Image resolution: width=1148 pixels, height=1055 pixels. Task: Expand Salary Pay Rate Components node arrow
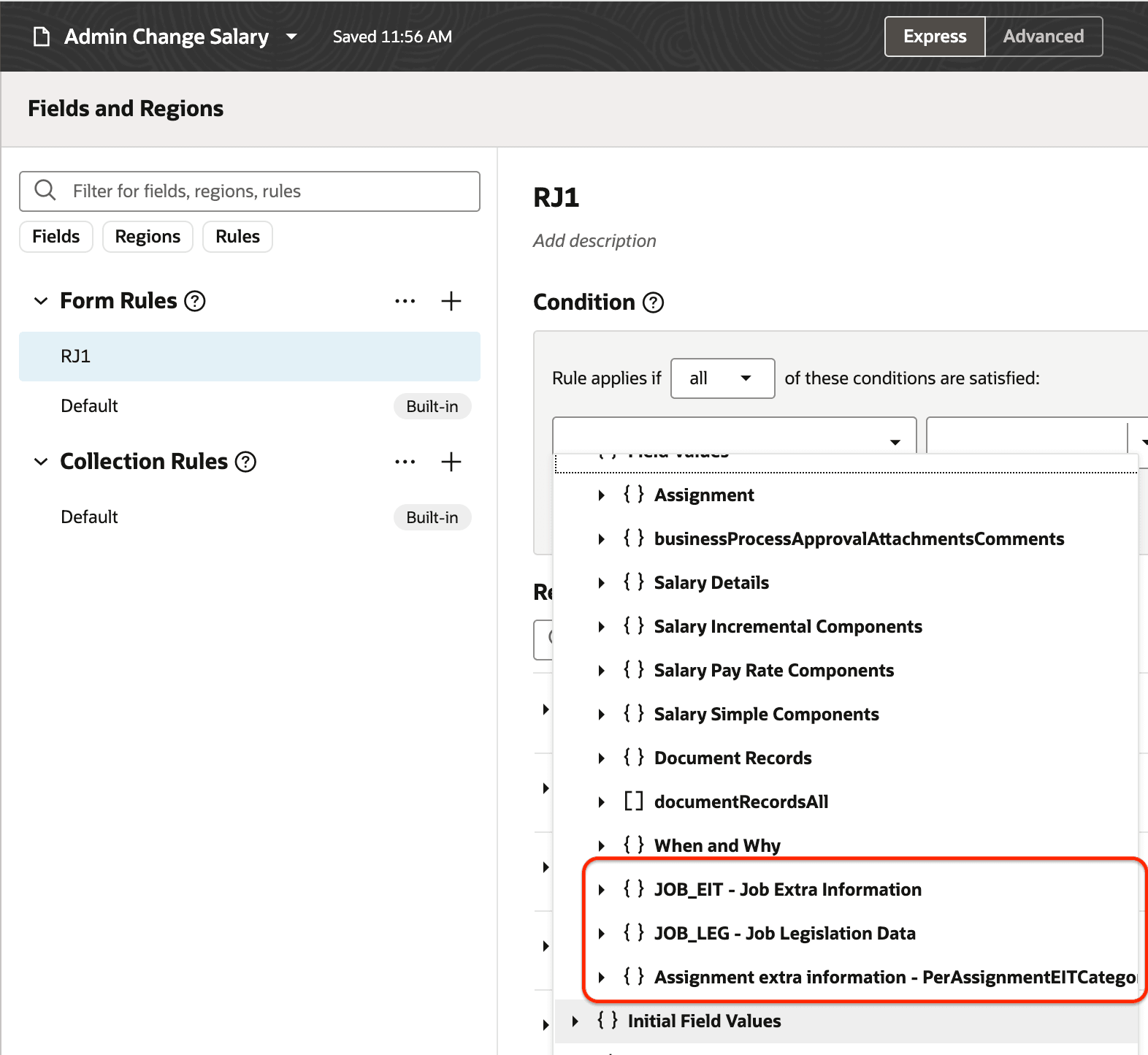pos(601,671)
